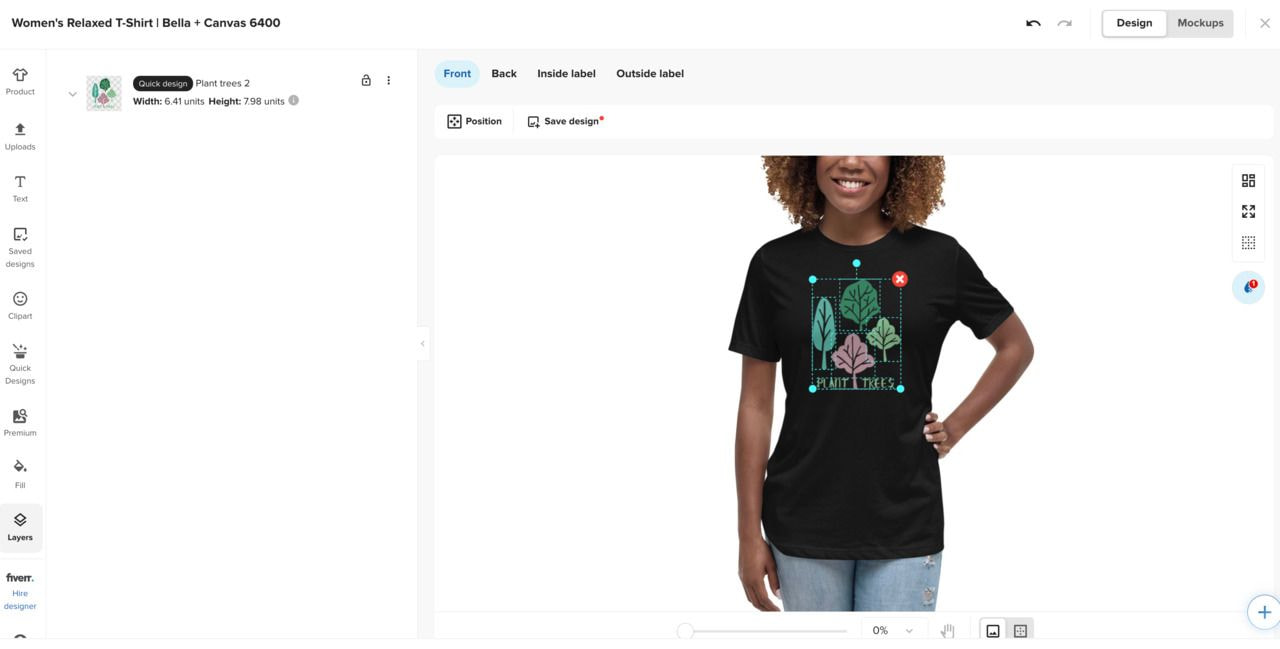Image resolution: width=1280 pixels, height=649 pixels.
Task: Open the Uploads panel
Action: [x=20, y=136]
